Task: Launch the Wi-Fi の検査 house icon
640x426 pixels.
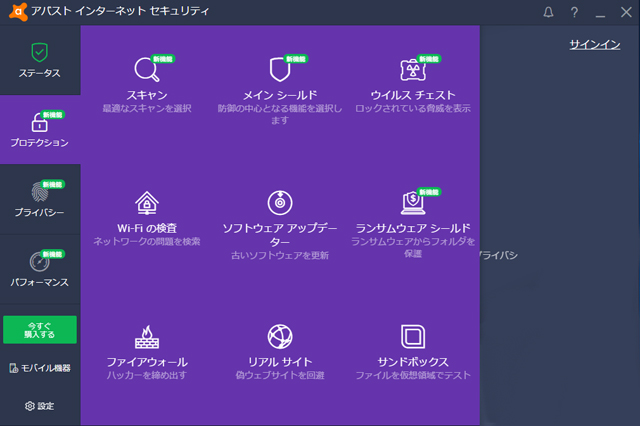Action: click(147, 203)
